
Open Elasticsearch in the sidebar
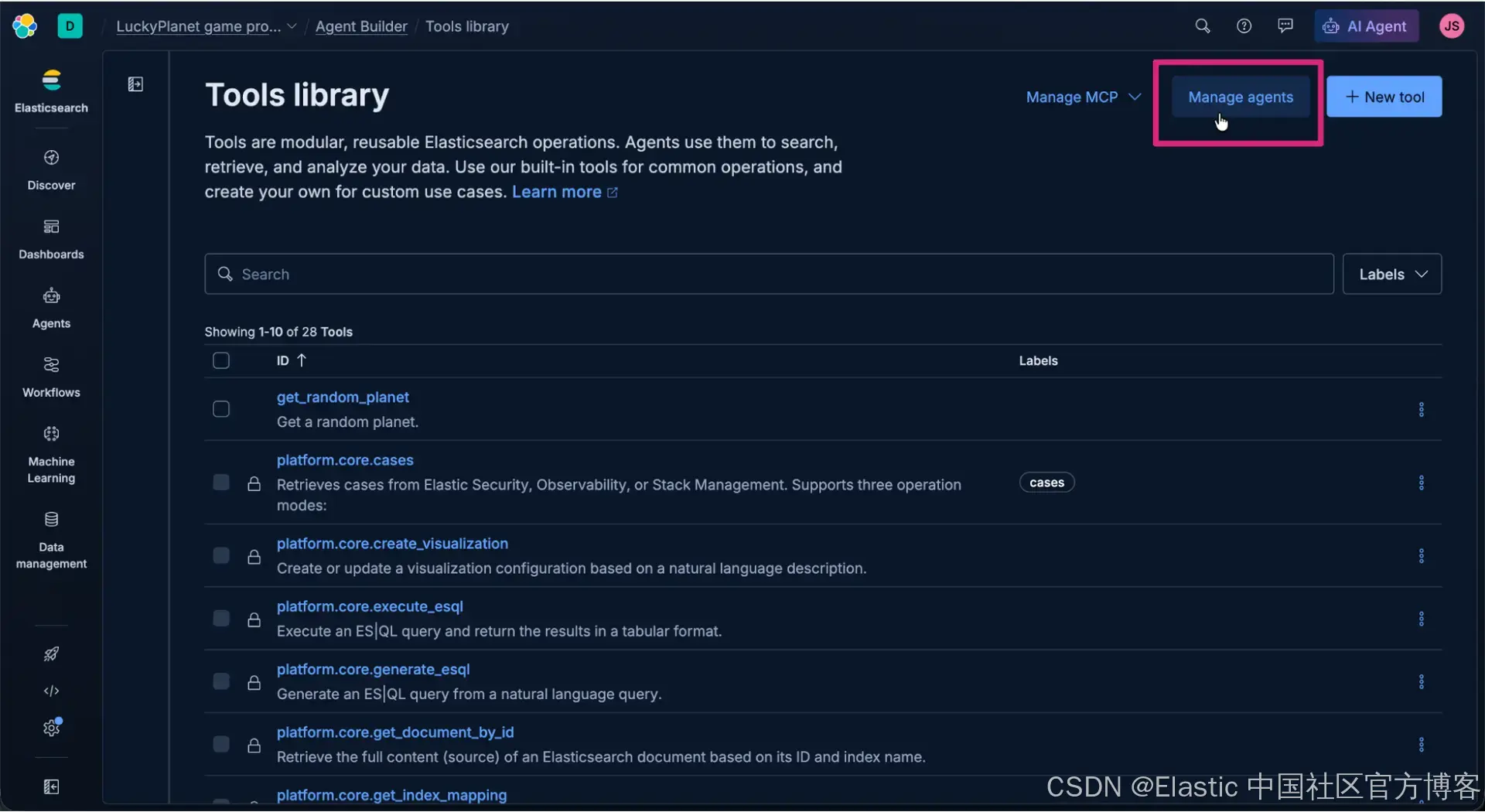pos(51,91)
